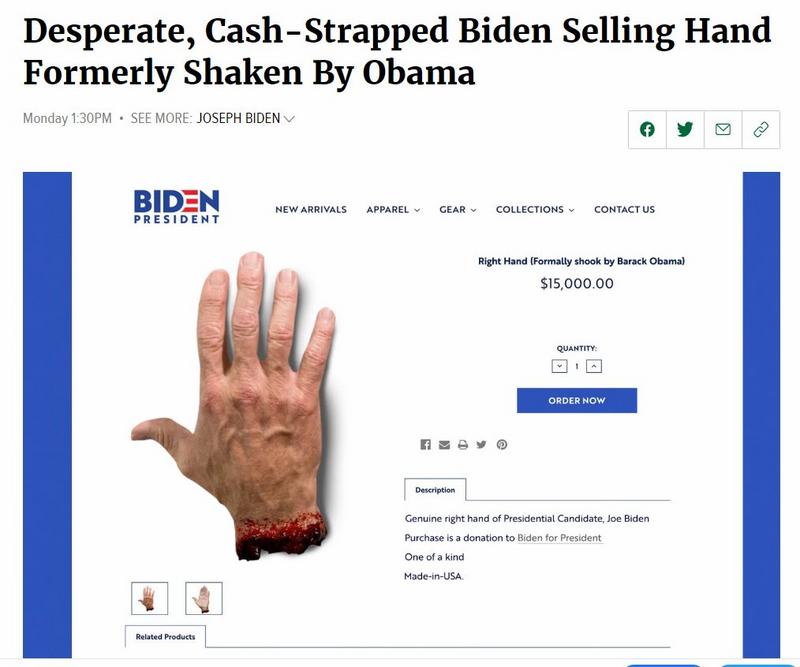Increase quantity with the up stepper

point(594,366)
